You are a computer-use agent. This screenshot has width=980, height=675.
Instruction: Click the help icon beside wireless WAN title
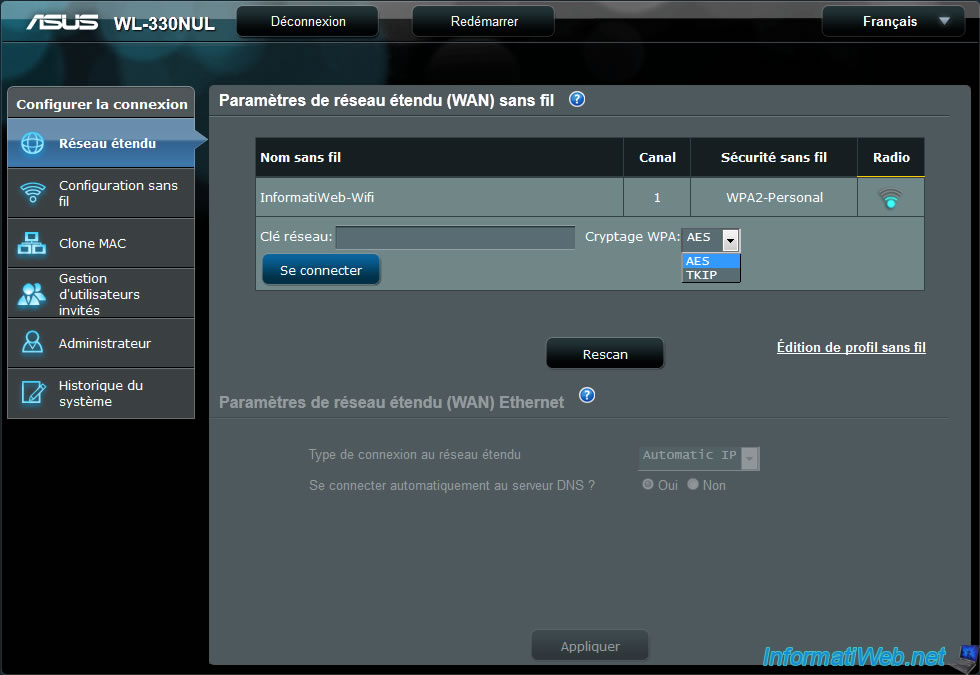click(576, 99)
